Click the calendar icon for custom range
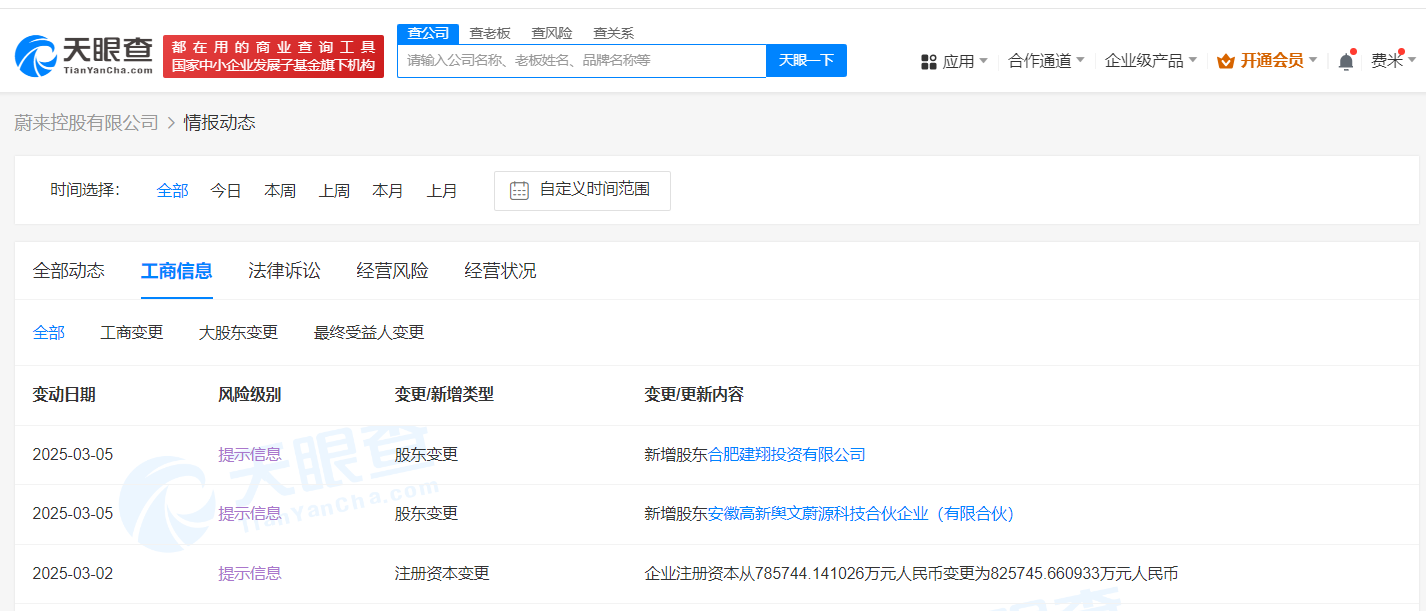 pyautogui.click(x=519, y=190)
